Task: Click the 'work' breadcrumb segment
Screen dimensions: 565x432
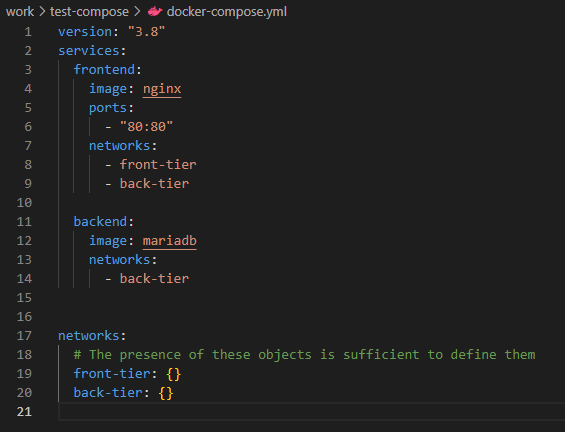Action: click(x=20, y=12)
